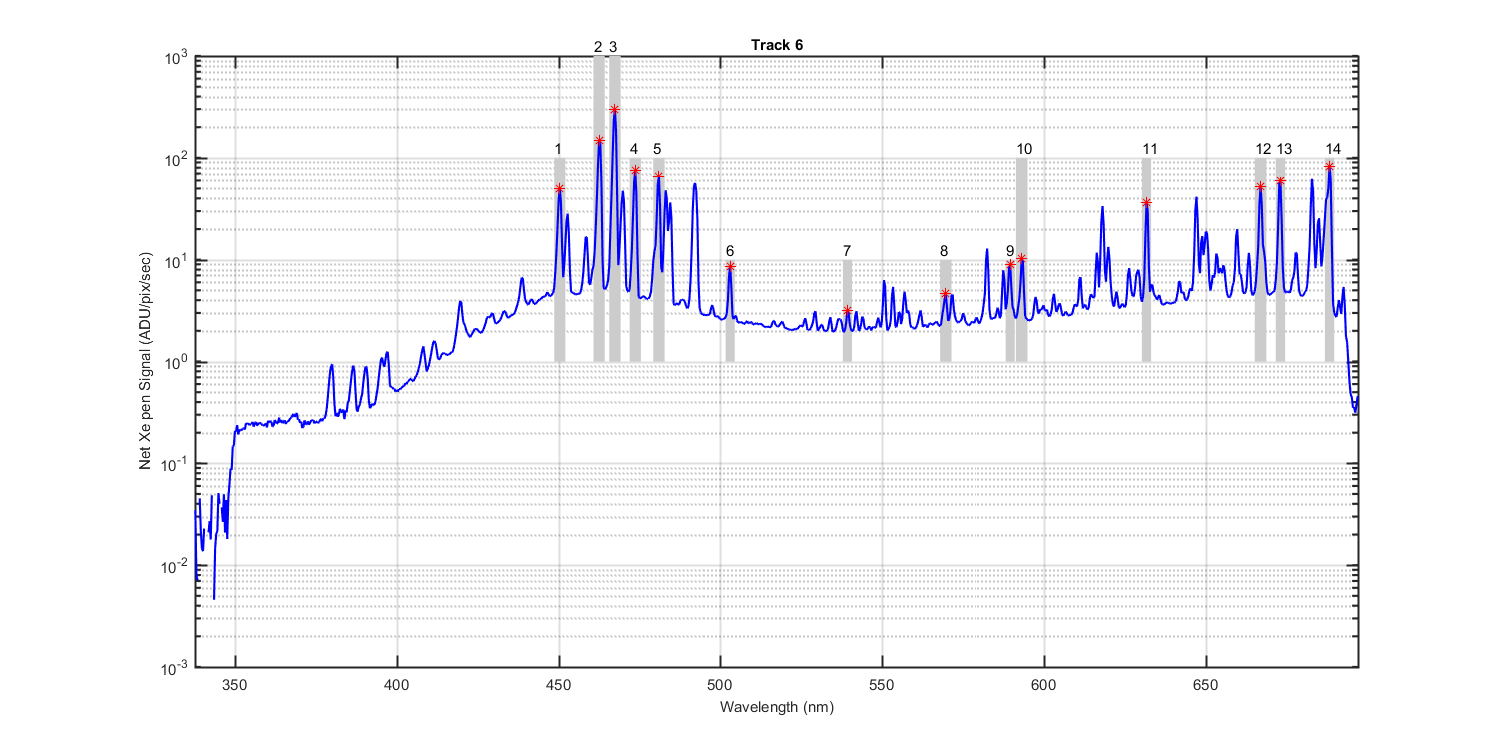Click the 650 x-axis tick label

[1205, 686]
